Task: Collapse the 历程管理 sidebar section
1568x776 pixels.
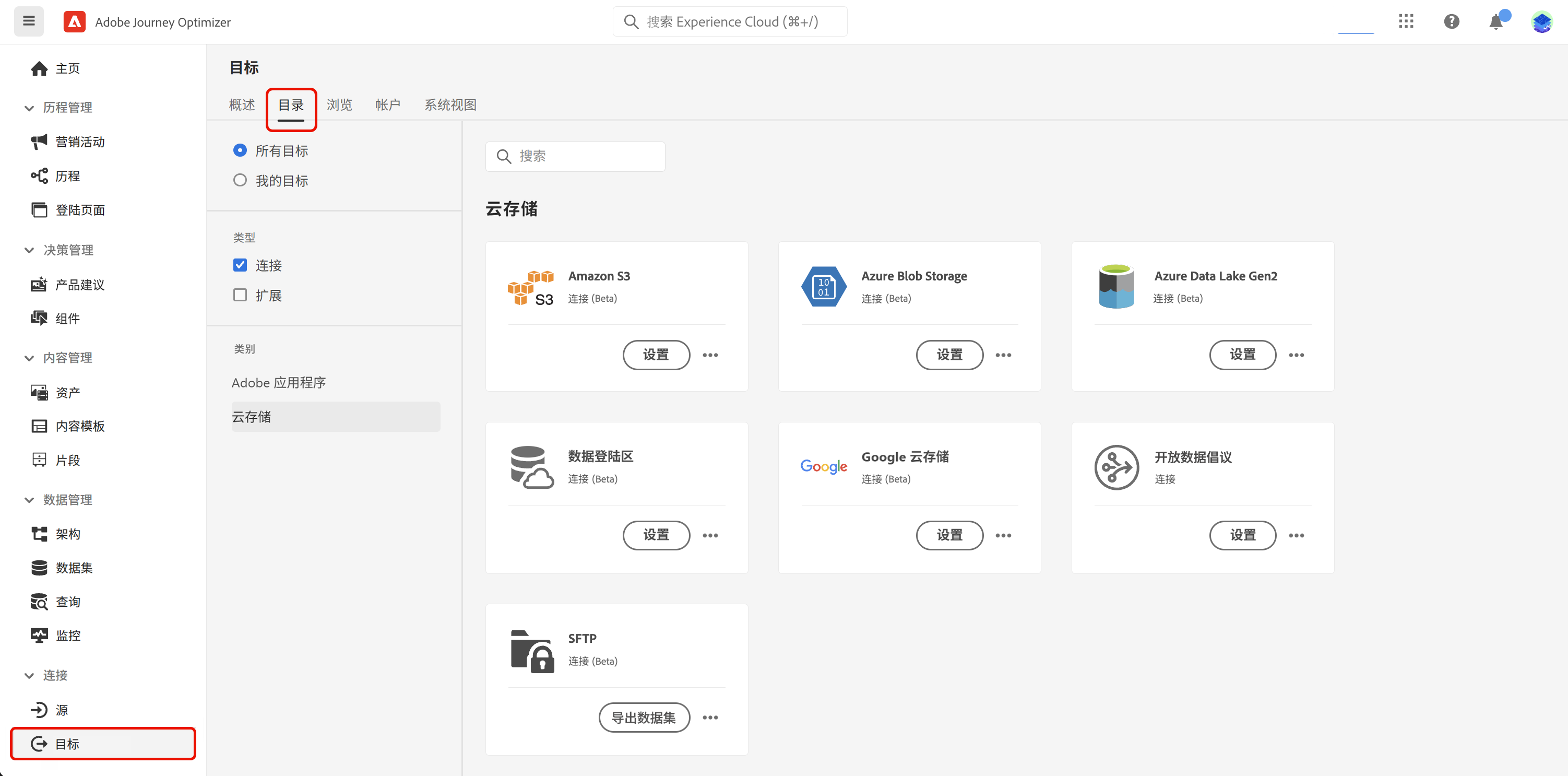Action: click(29, 108)
